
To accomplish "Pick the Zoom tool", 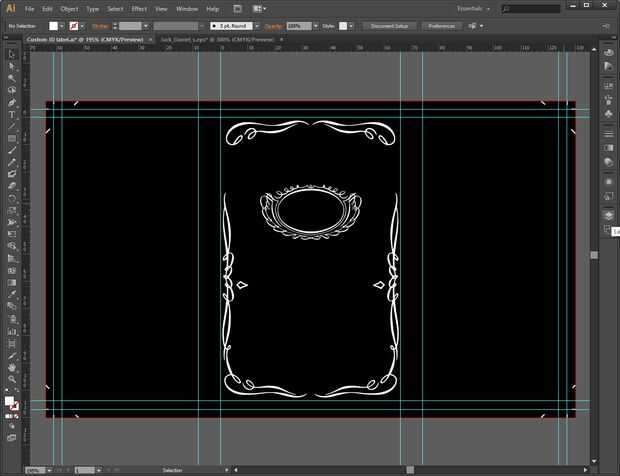I will coord(12,379).
